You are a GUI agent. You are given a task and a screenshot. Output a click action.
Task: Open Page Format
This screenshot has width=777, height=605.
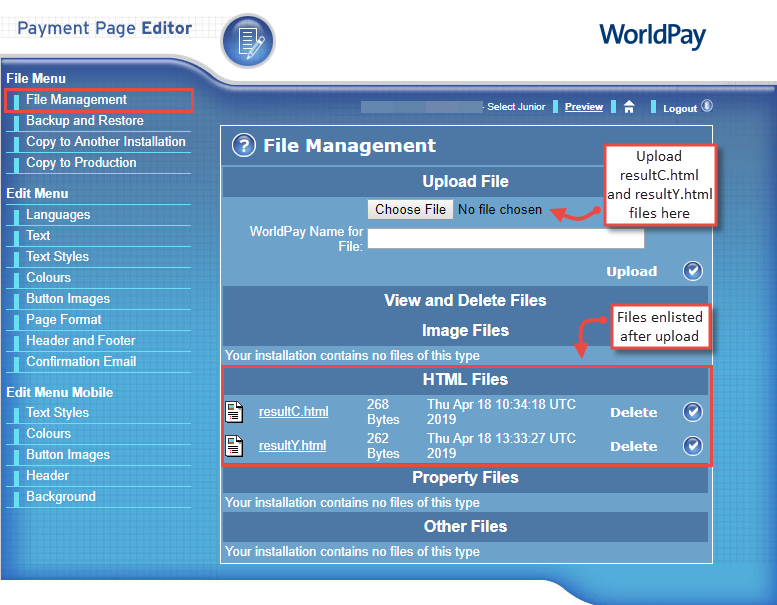tap(63, 320)
